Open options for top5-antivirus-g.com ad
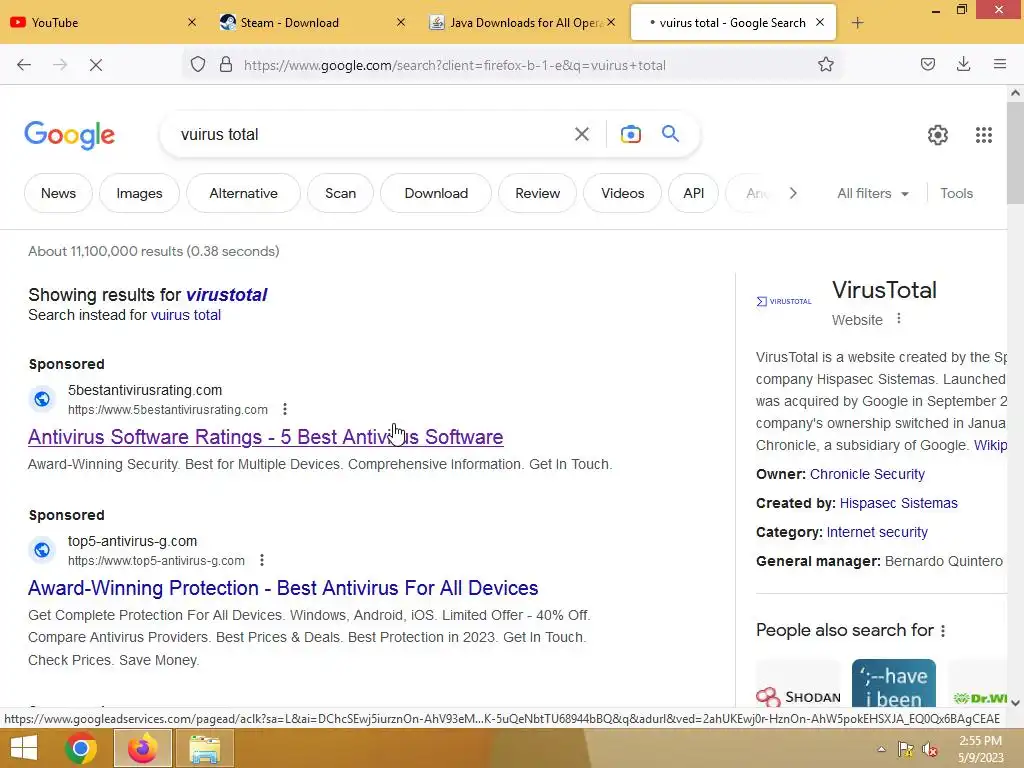Viewport: 1024px width, 768px height. (262, 560)
